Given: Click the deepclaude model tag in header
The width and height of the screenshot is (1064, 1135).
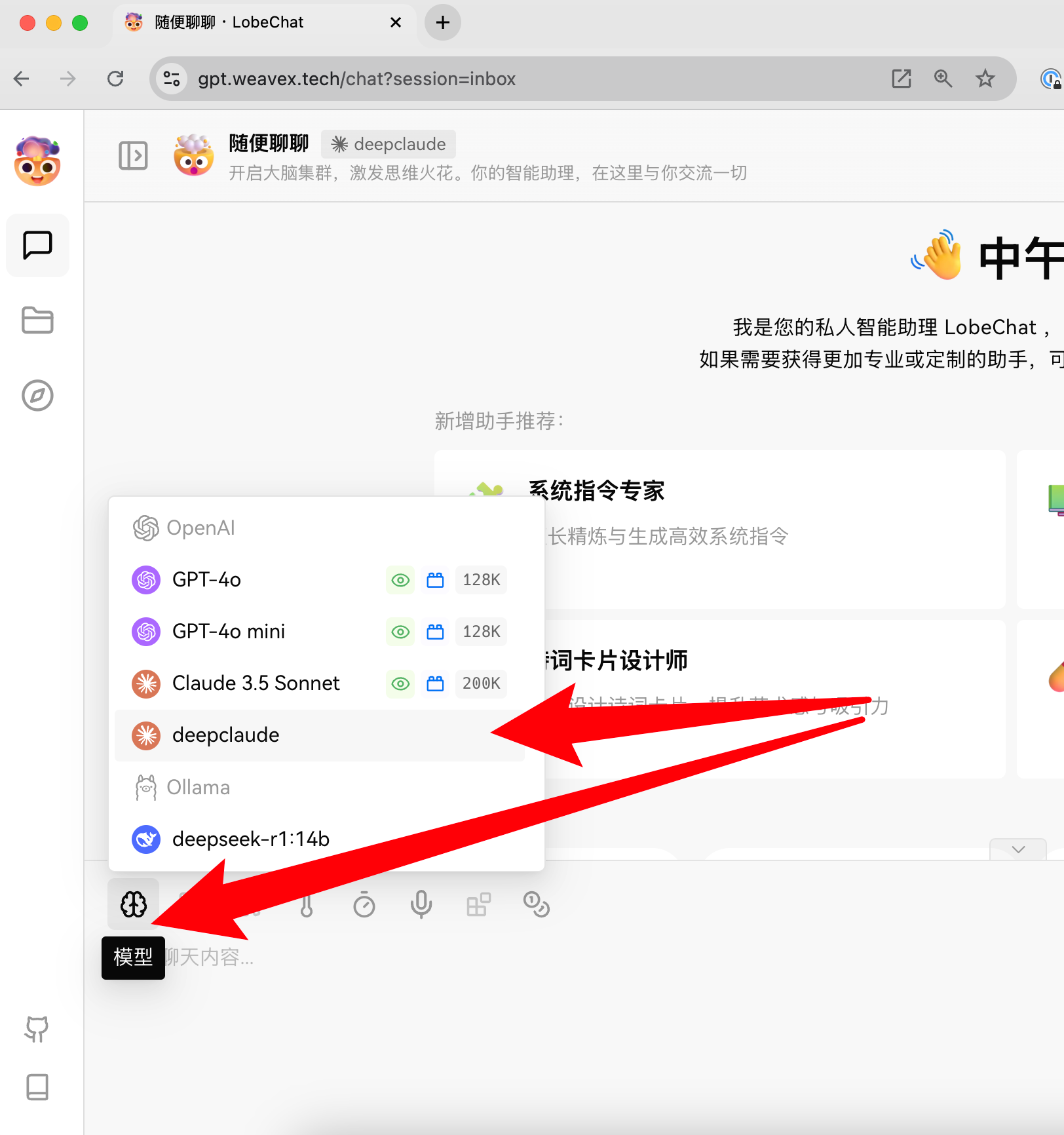Looking at the screenshot, I should (x=389, y=144).
